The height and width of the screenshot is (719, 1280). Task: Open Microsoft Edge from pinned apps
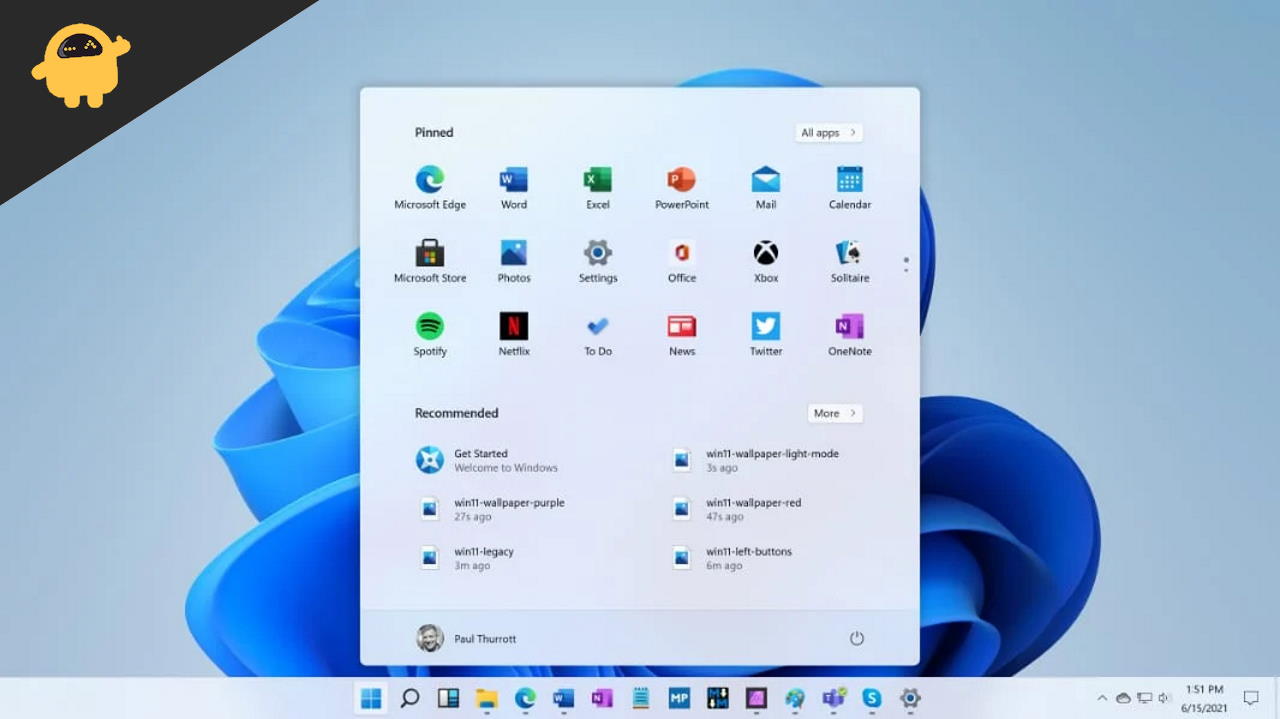tap(430, 188)
